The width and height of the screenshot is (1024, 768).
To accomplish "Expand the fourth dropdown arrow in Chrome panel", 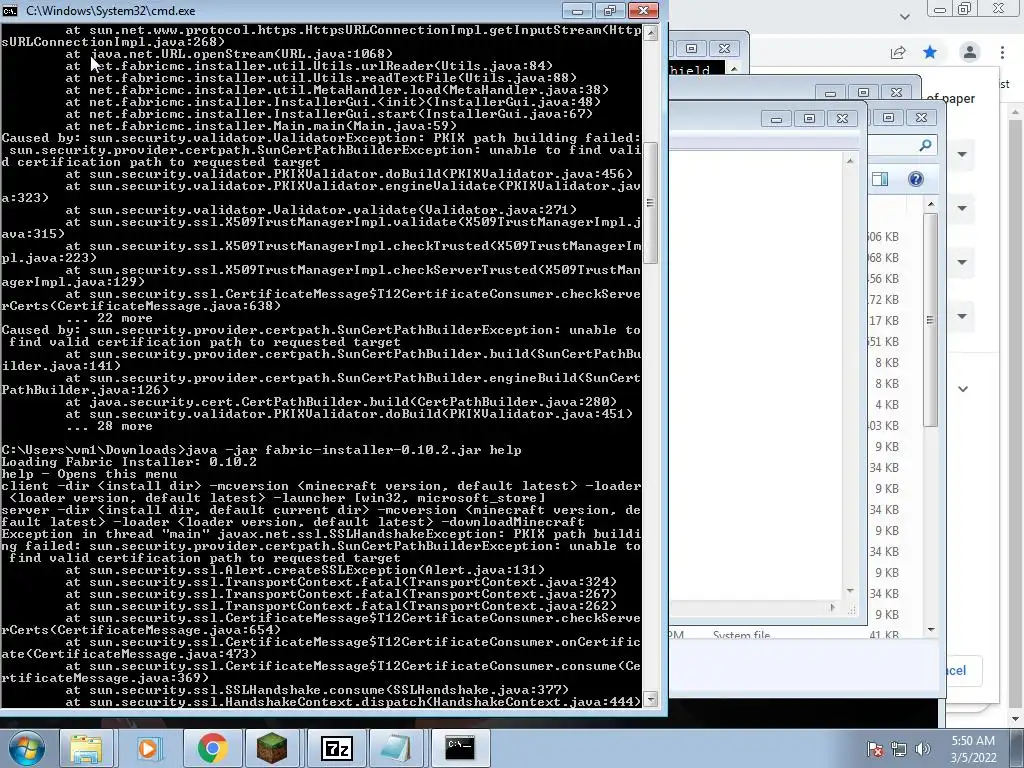I will coord(962,317).
